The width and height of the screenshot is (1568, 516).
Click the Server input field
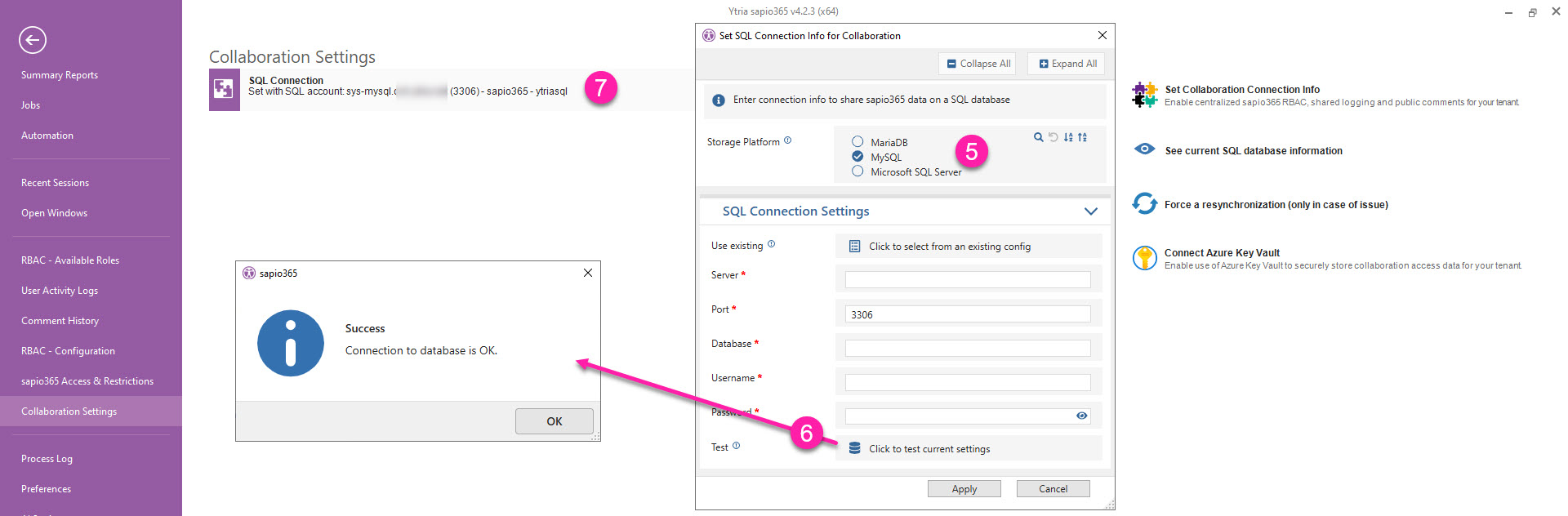[x=968, y=280]
